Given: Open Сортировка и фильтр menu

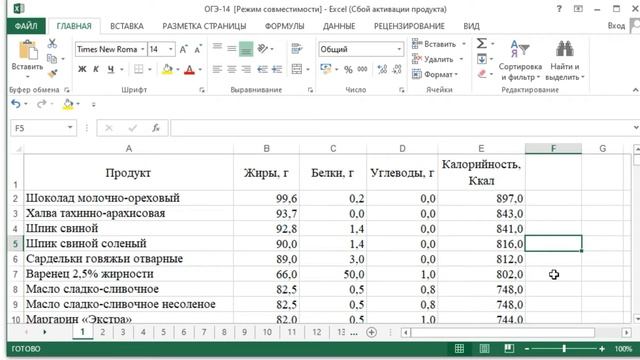Looking at the screenshot, I should [x=520, y=60].
